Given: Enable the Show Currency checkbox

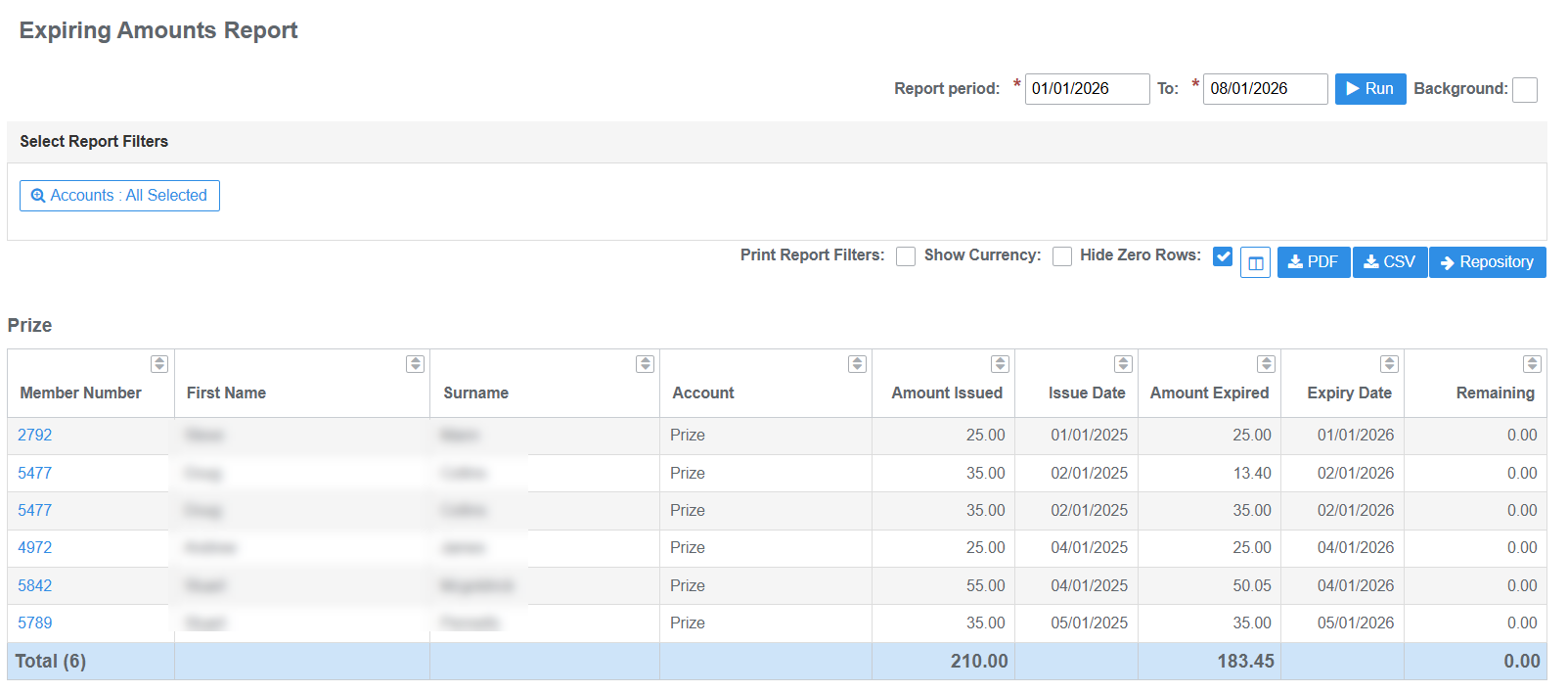Looking at the screenshot, I should pyautogui.click(x=1062, y=256).
